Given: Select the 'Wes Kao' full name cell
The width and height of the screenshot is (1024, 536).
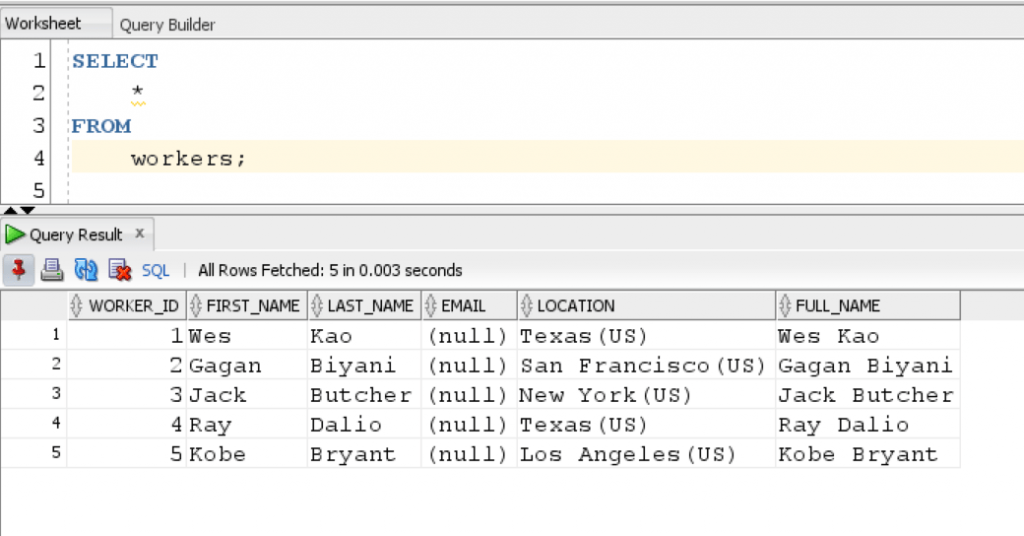Looking at the screenshot, I should coord(868,336).
